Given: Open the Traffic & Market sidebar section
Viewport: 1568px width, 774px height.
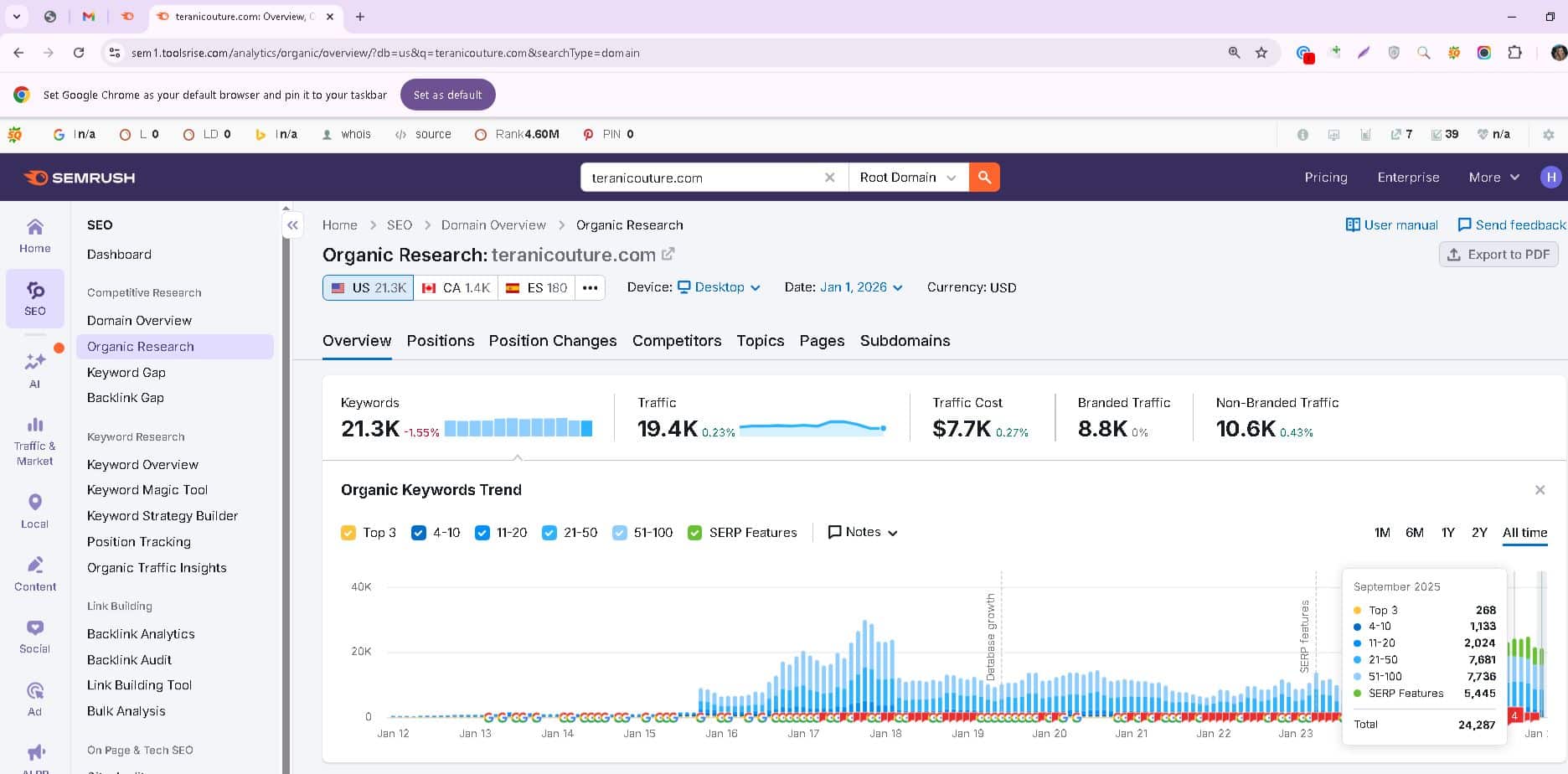Looking at the screenshot, I should 35,441.
